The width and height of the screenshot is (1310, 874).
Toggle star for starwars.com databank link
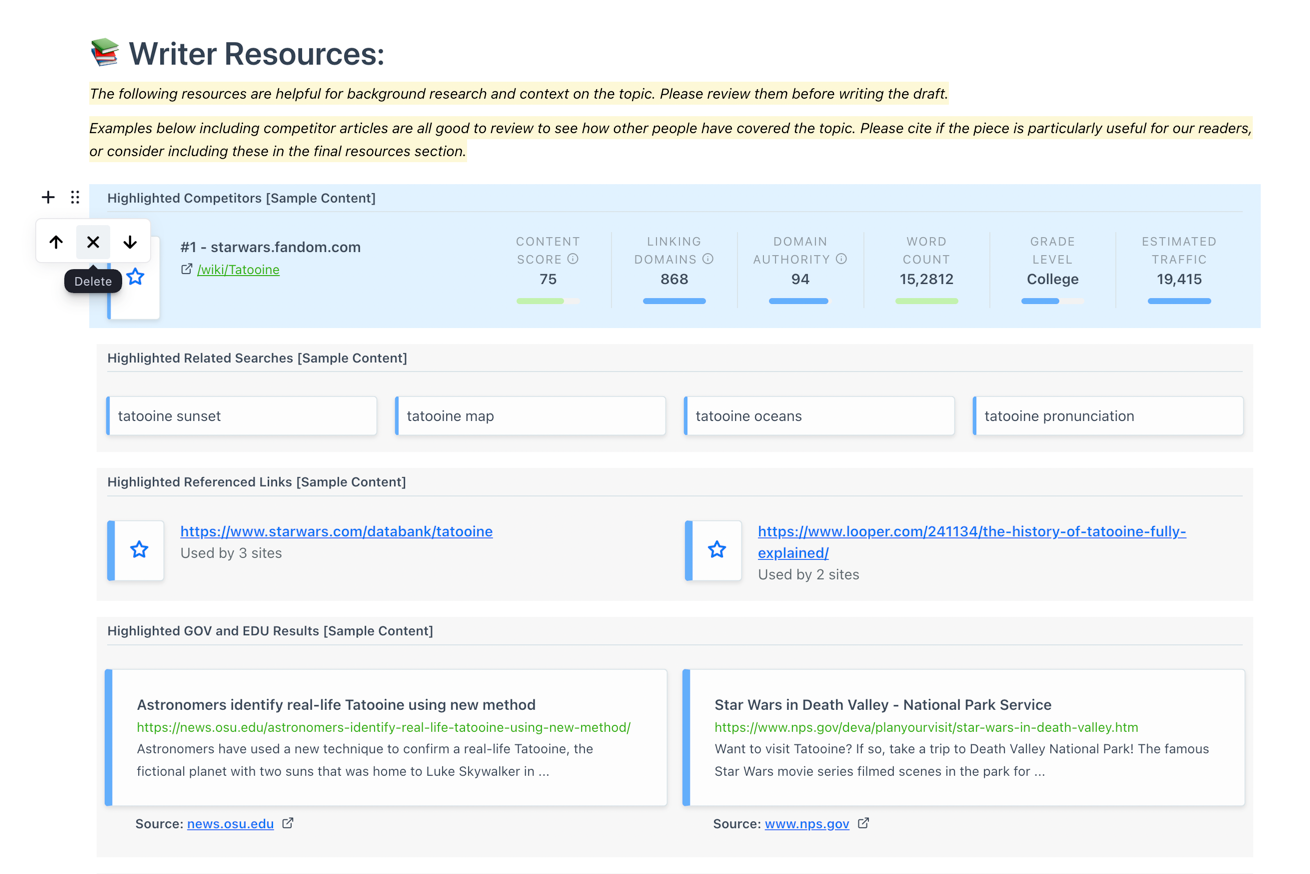click(139, 549)
